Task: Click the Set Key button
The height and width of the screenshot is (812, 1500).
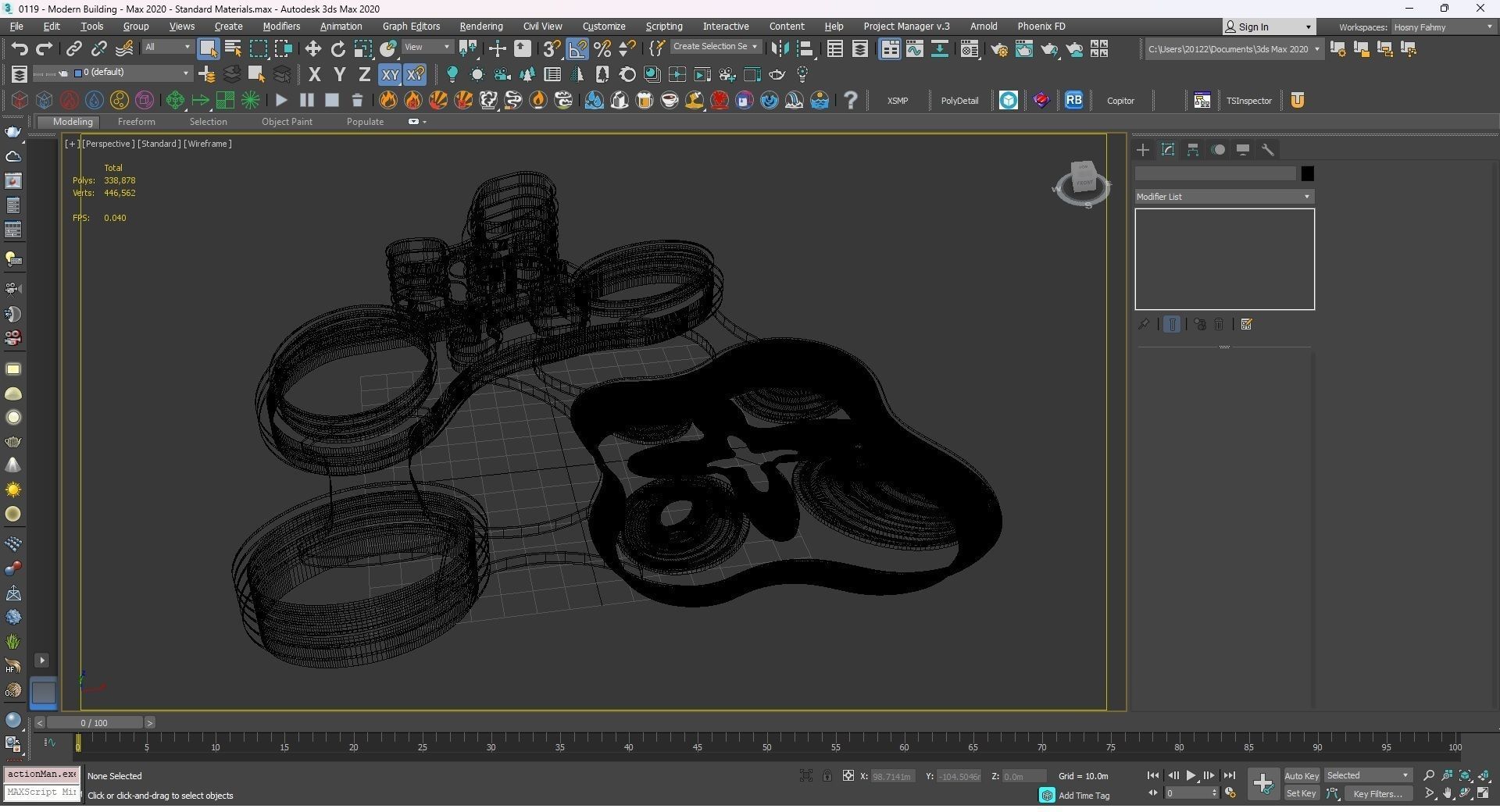Action: pyautogui.click(x=1302, y=794)
